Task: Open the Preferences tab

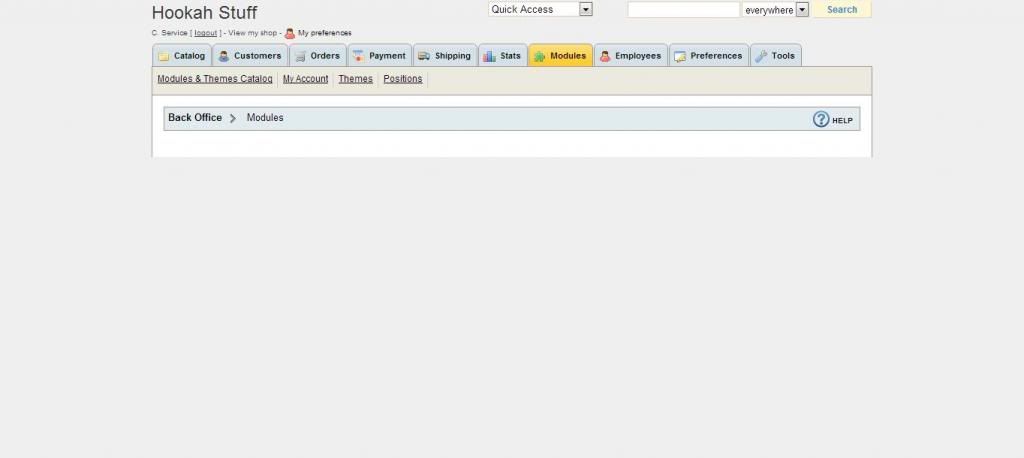Action: click(x=709, y=56)
